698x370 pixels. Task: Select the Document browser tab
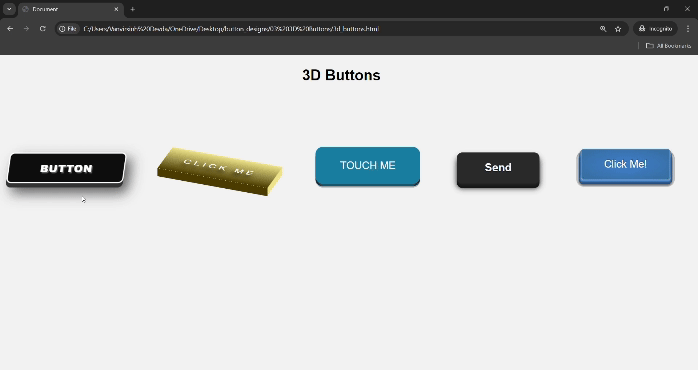click(x=70, y=9)
